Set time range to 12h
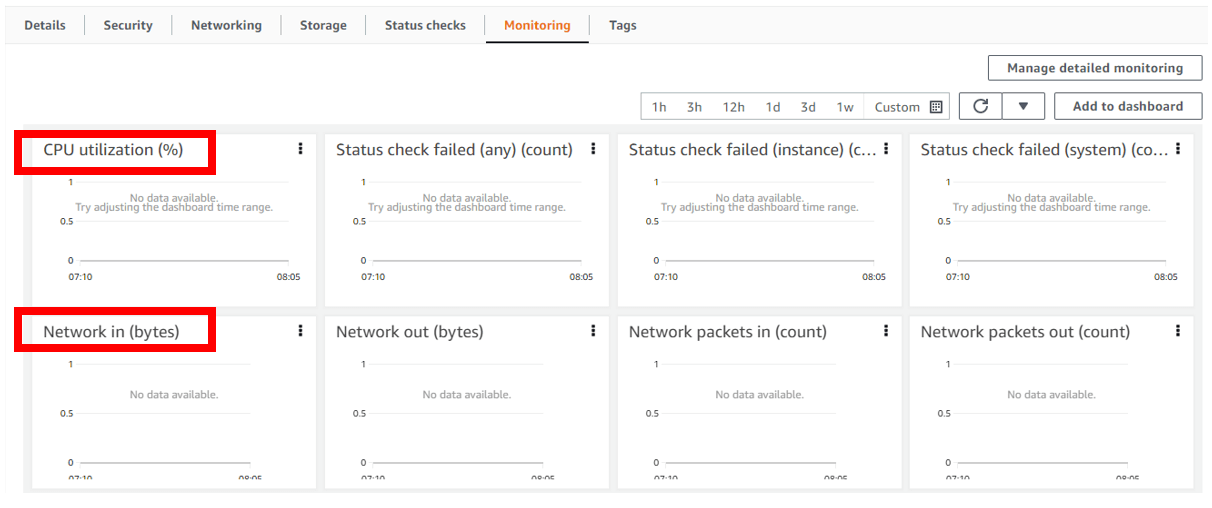 [733, 107]
